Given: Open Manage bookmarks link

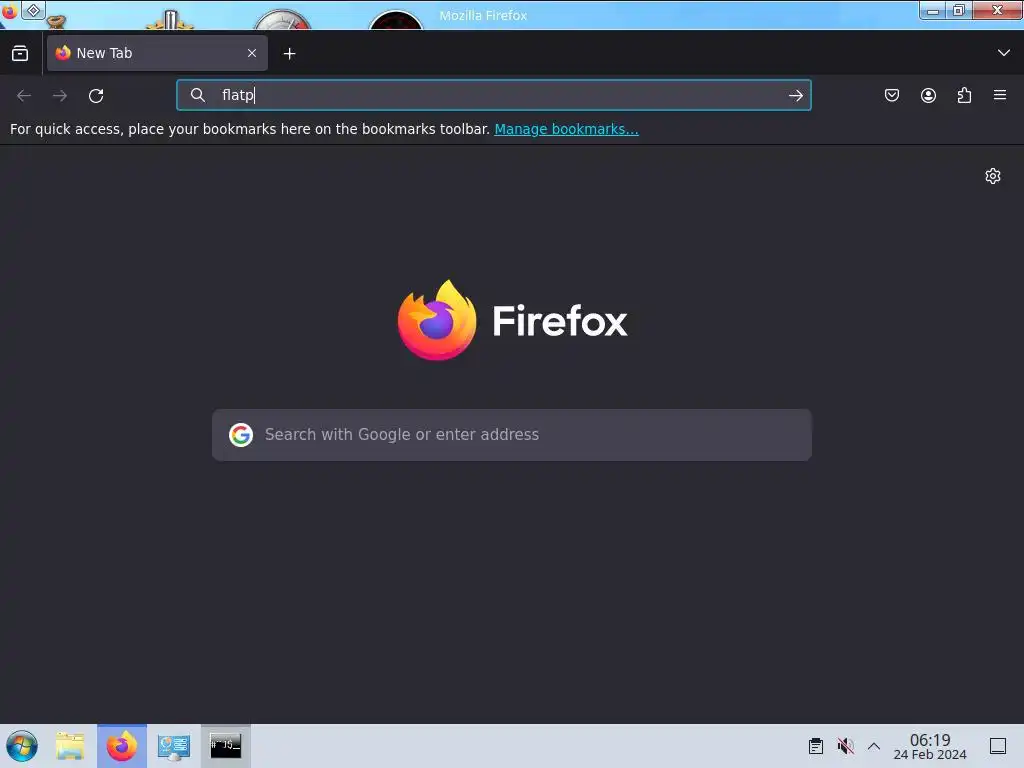Looking at the screenshot, I should click(x=566, y=129).
